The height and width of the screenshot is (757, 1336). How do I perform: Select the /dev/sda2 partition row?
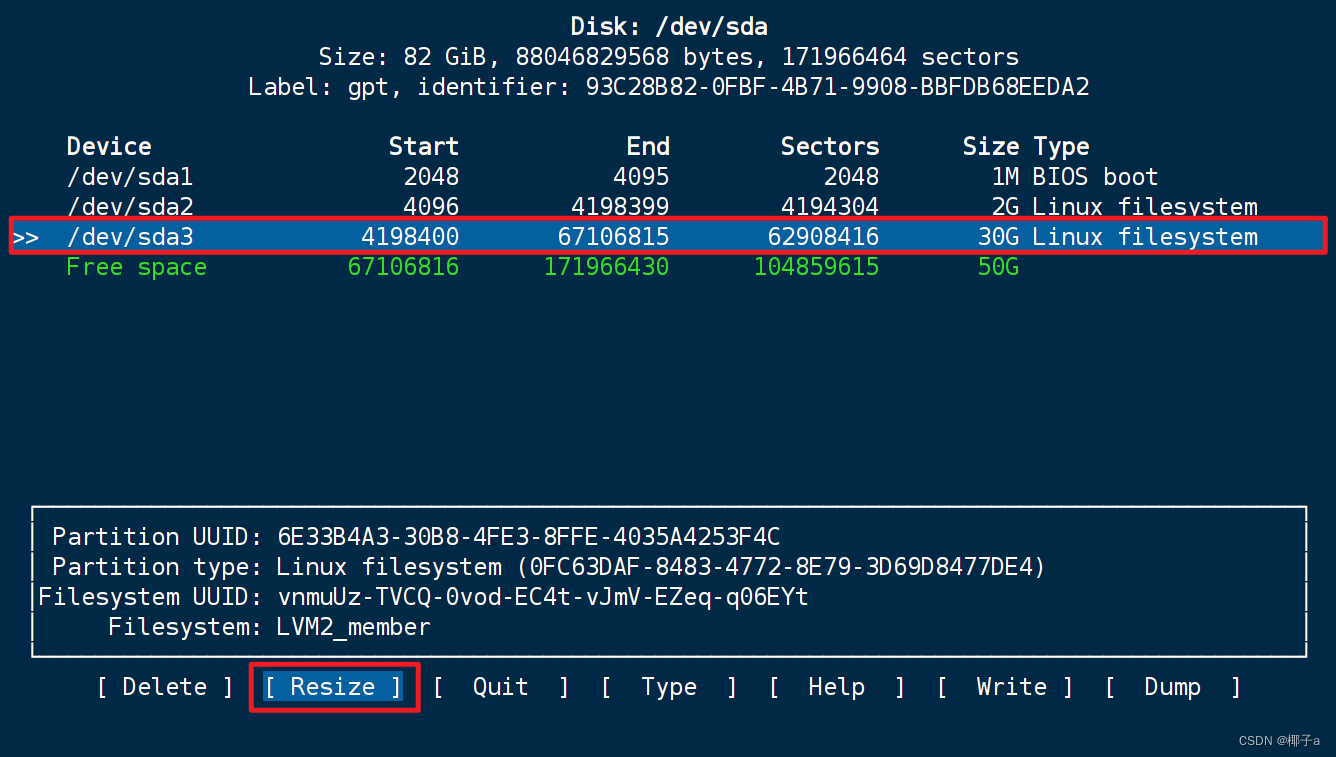[668, 207]
